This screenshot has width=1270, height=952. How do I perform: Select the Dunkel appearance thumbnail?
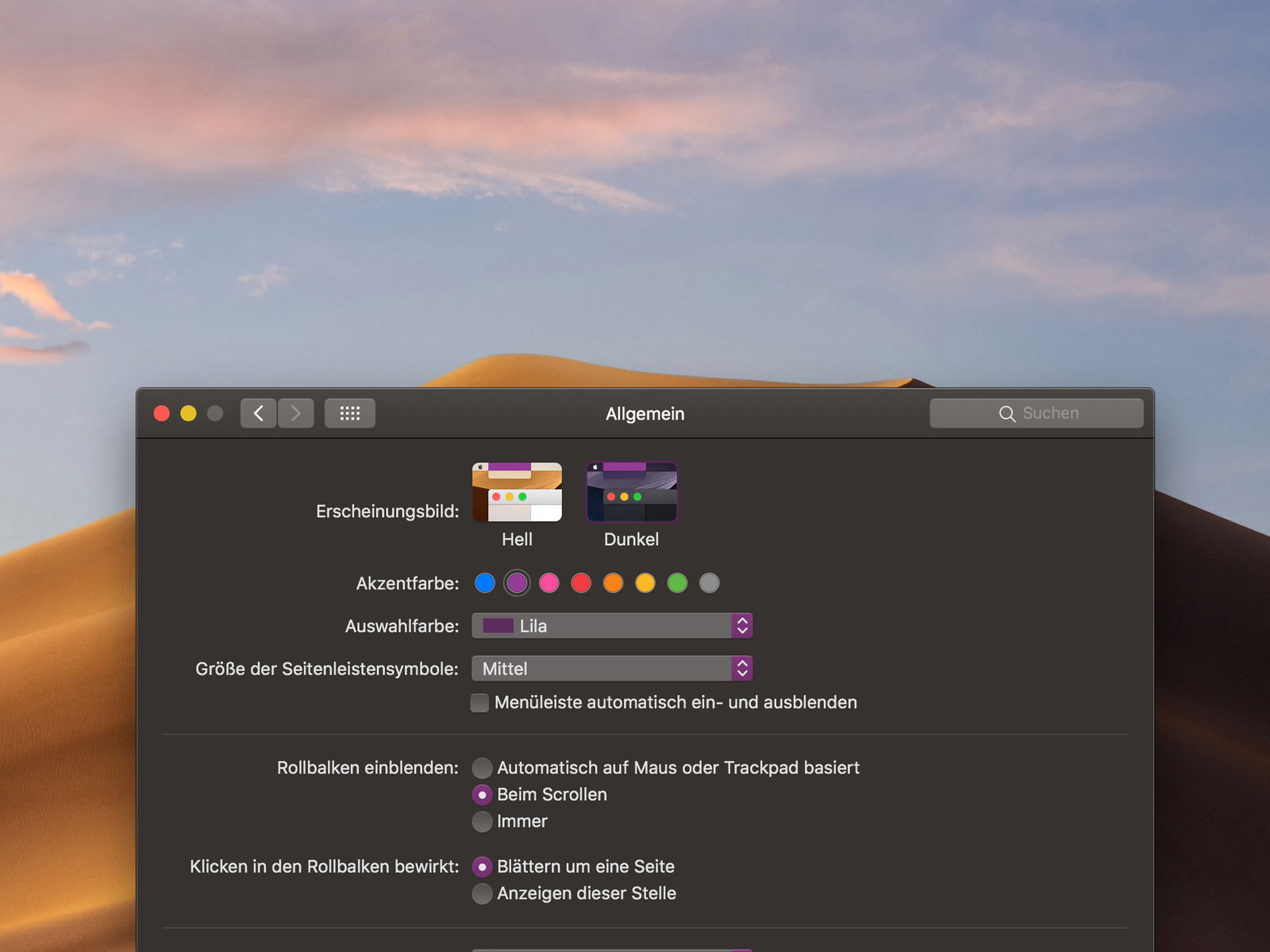(632, 492)
